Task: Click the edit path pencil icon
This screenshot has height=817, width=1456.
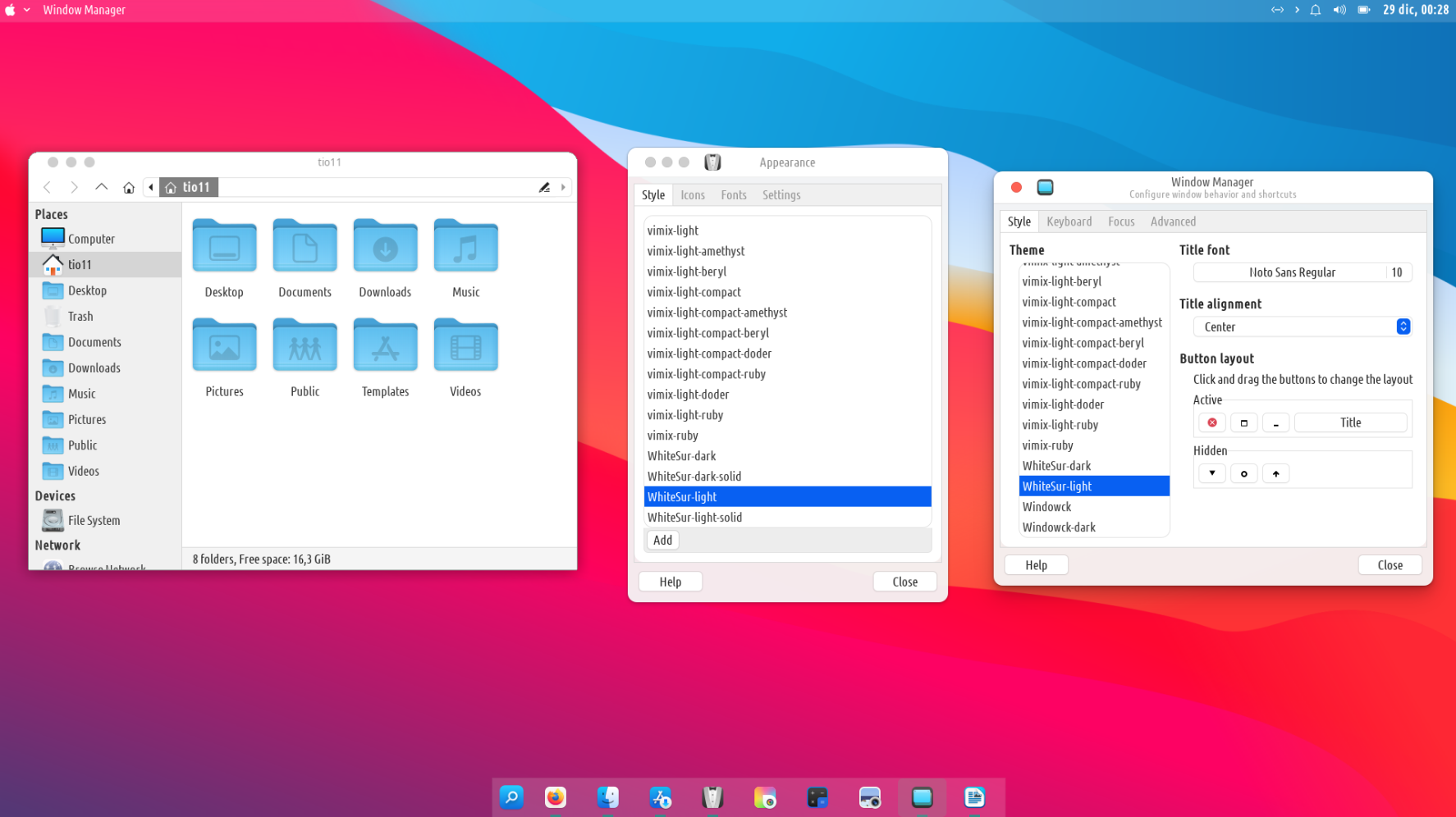Action: 544,188
